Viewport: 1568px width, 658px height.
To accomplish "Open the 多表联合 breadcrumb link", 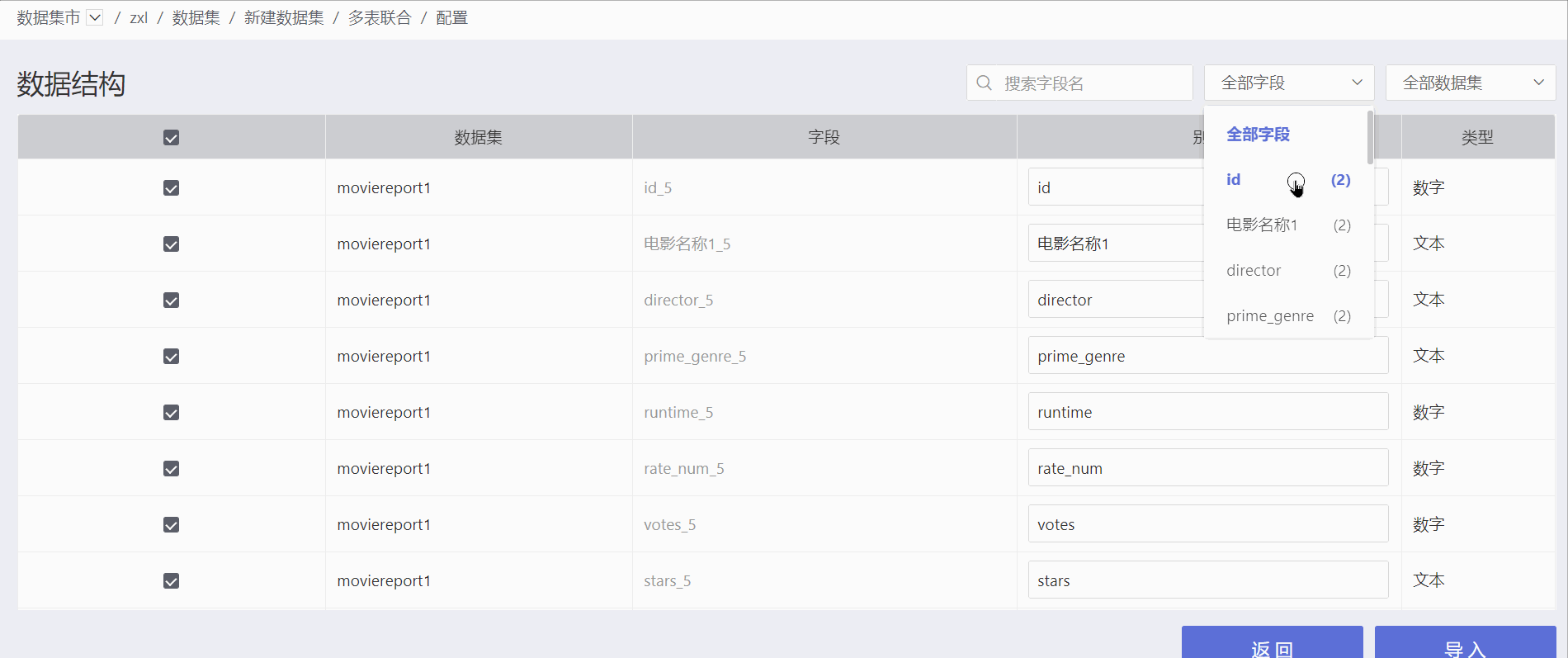I will pos(380,18).
